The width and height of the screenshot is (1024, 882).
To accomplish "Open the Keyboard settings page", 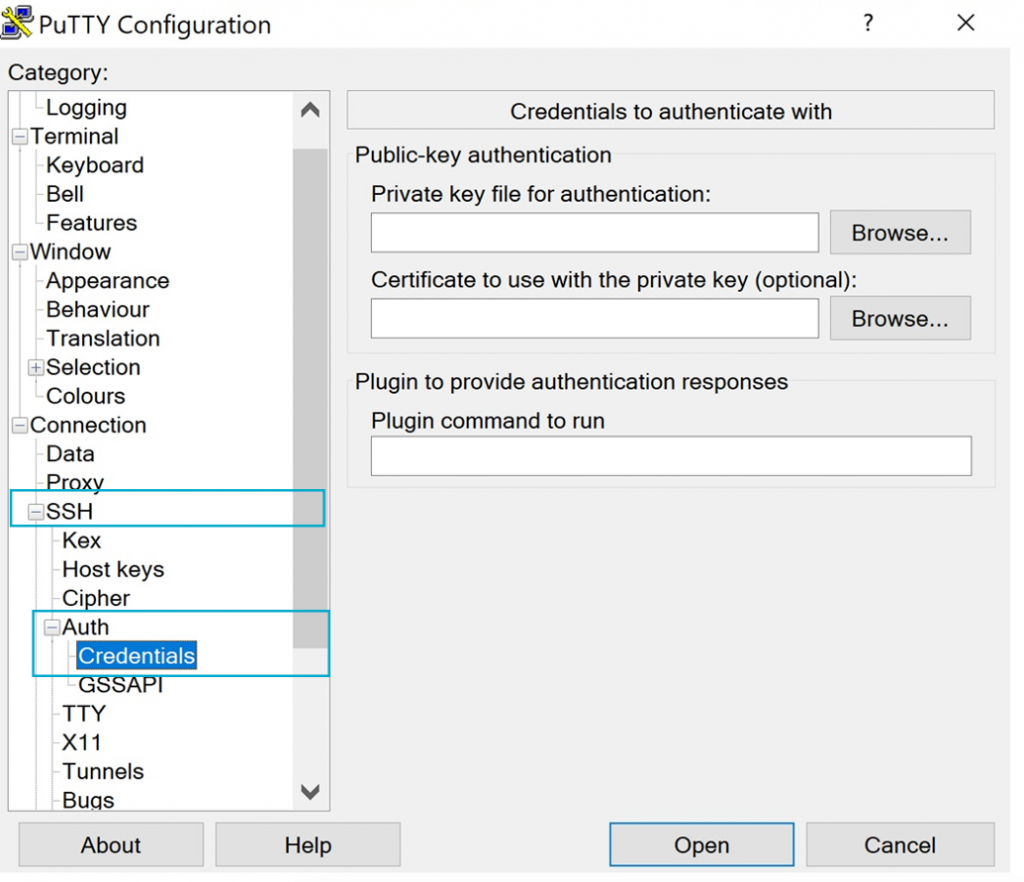I will coord(95,165).
